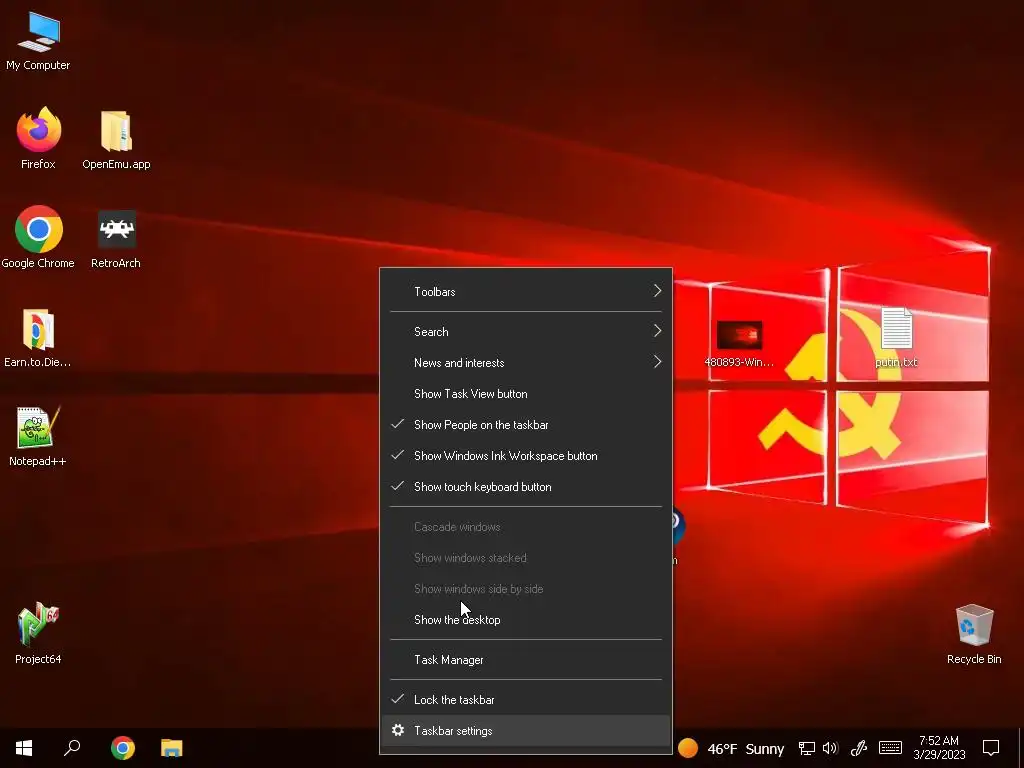
Task: Open File Explorer from the taskbar
Action: pos(172,748)
